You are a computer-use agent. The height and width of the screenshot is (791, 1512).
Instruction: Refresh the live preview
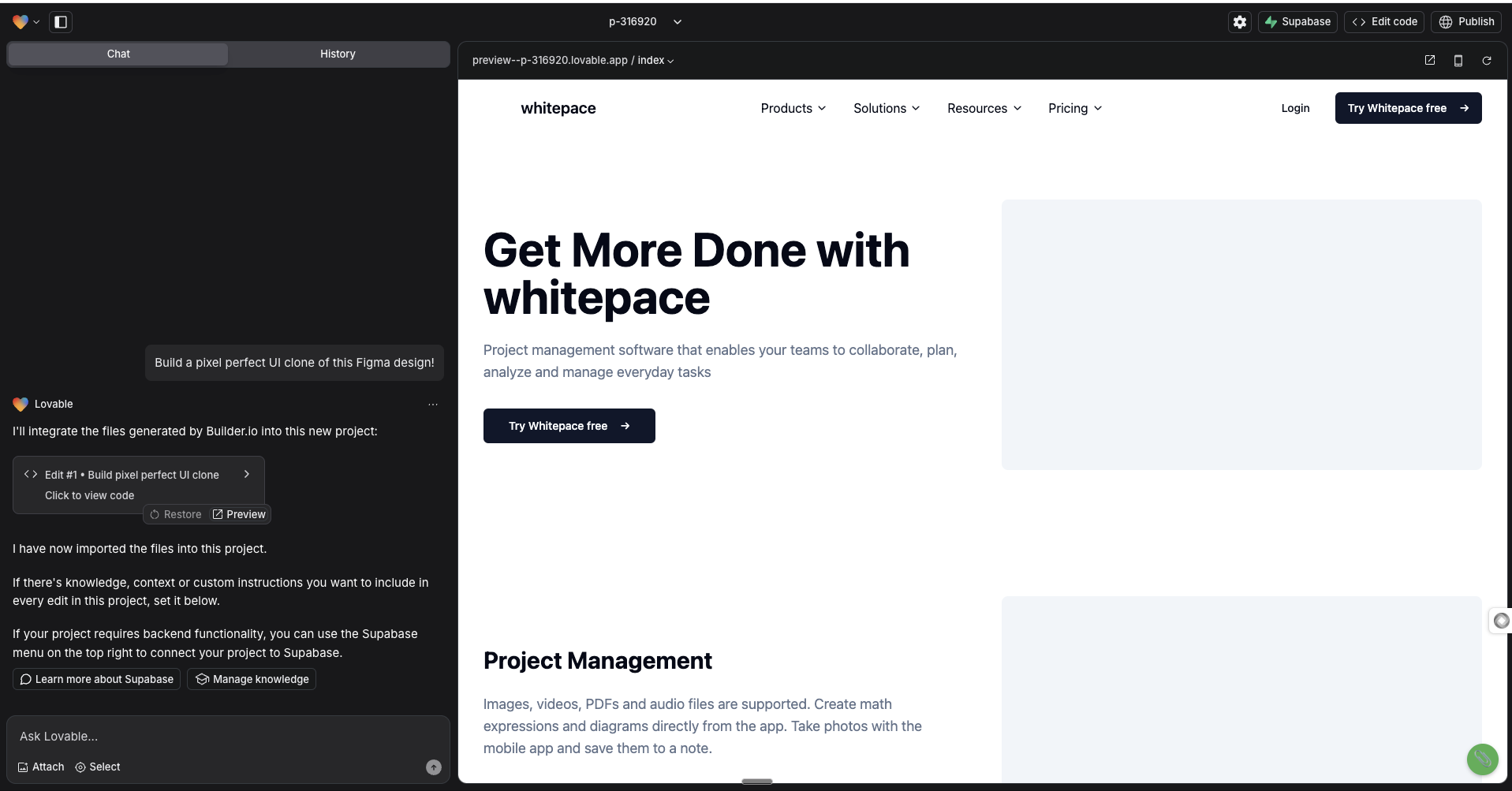point(1486,60)
